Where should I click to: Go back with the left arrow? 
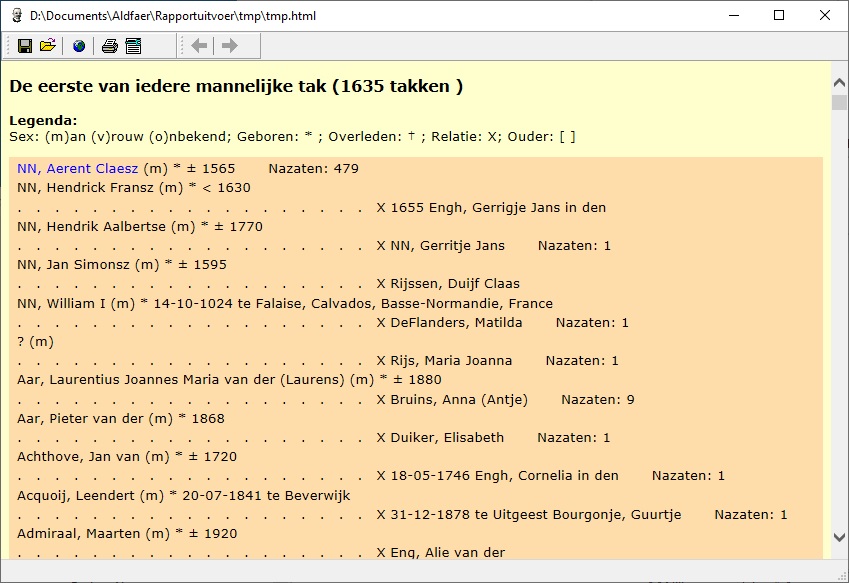pos(199,46)
